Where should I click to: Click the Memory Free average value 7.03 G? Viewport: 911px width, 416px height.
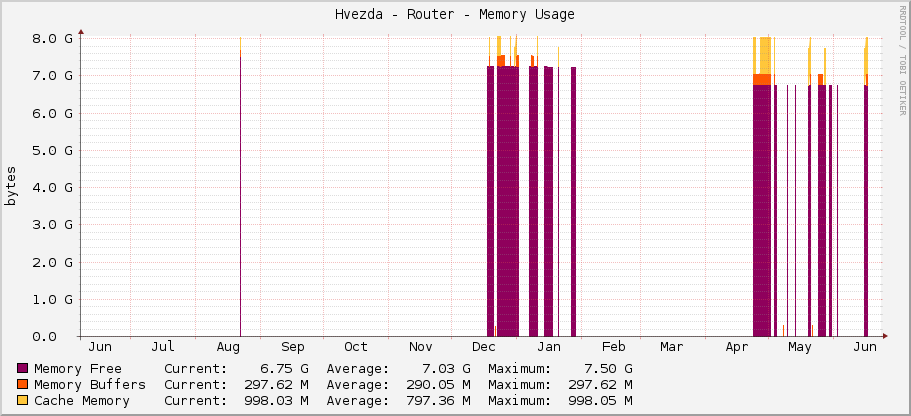tap(444, 368)
